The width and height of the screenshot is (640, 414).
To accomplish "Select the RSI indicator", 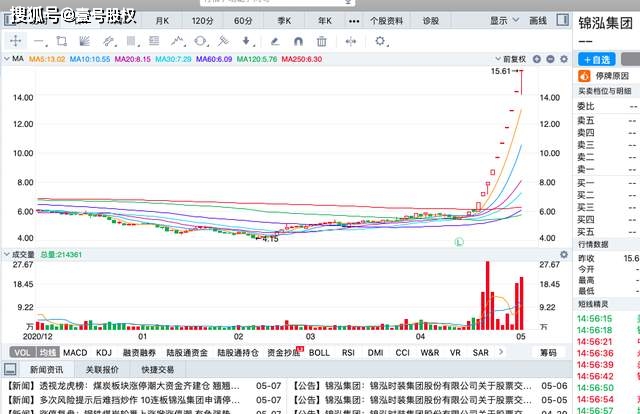I will [x=348, y=353].
